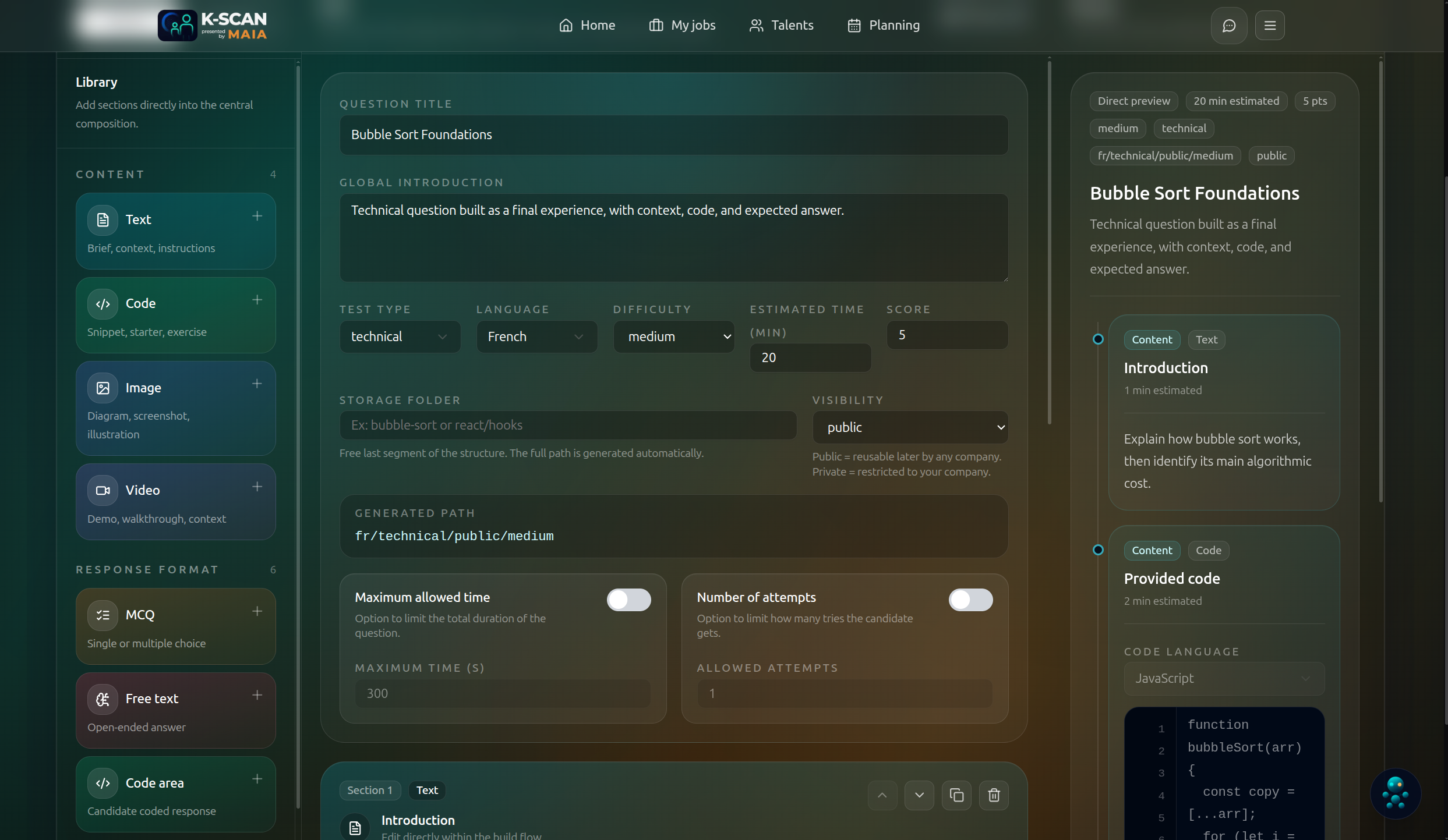
Task: Add a Video section with plus
Action: point(257,487)
